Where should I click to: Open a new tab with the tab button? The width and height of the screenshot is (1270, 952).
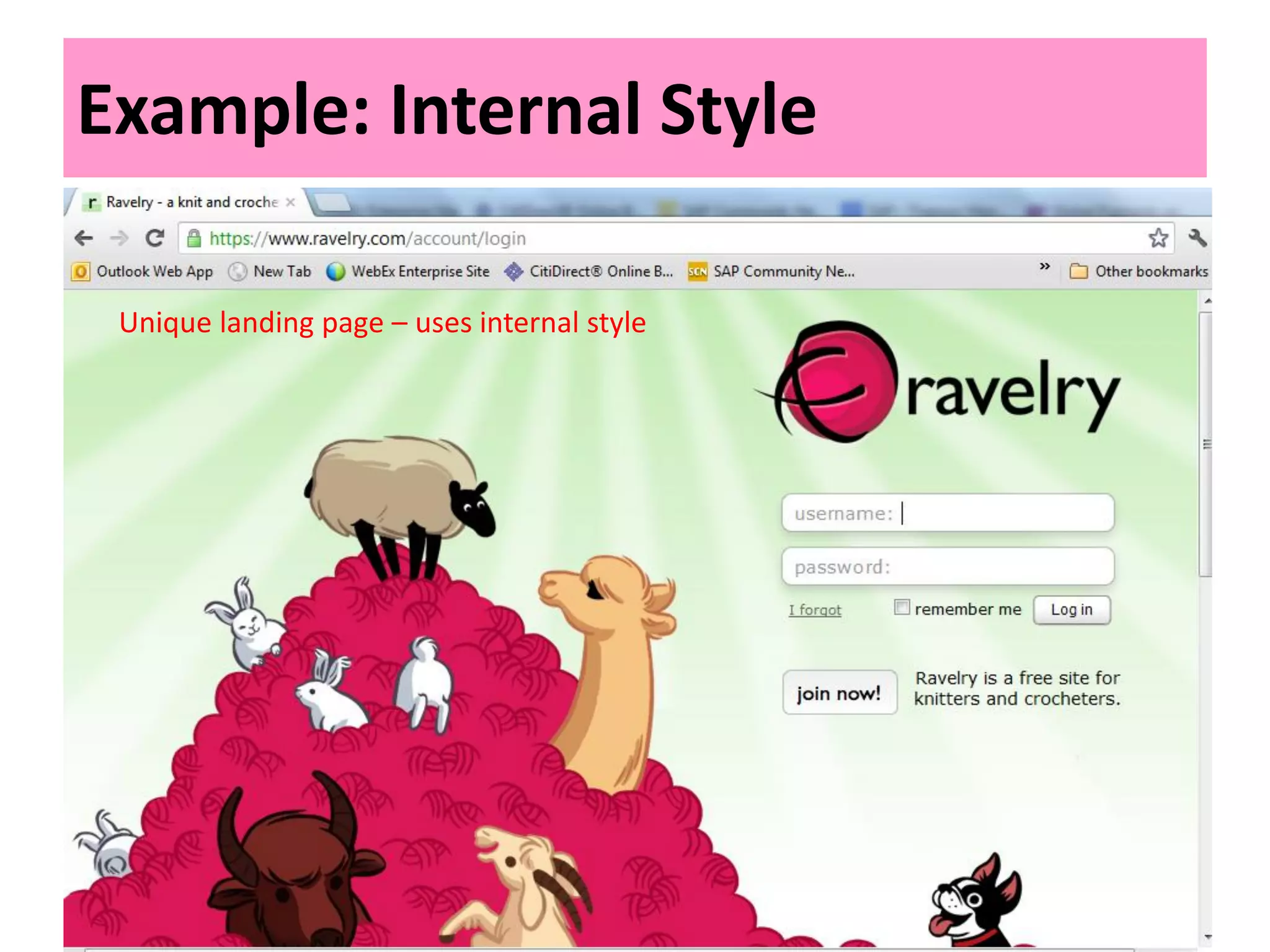[x=331, y=202]
